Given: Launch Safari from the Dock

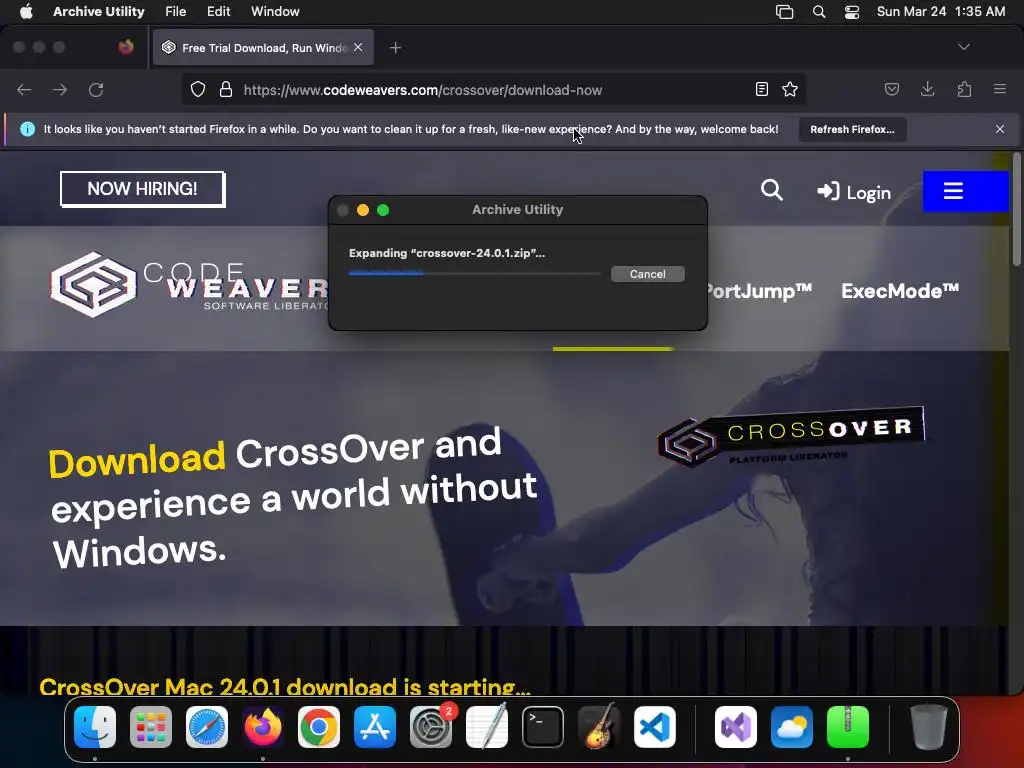Looking at the screenshot, I should [x=207, y=727].
